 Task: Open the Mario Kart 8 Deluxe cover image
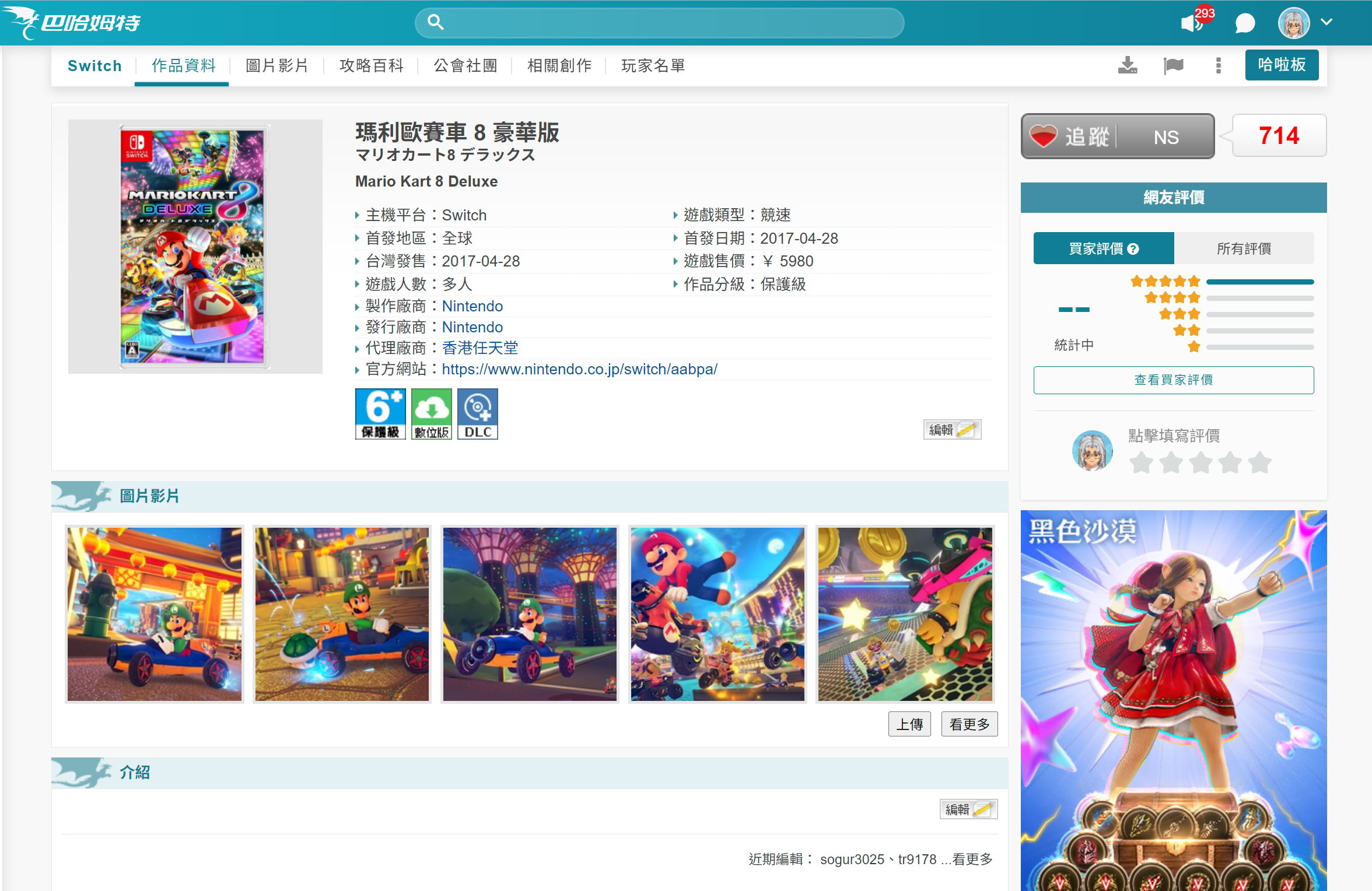pyautogui.click(x=194, y=247)
